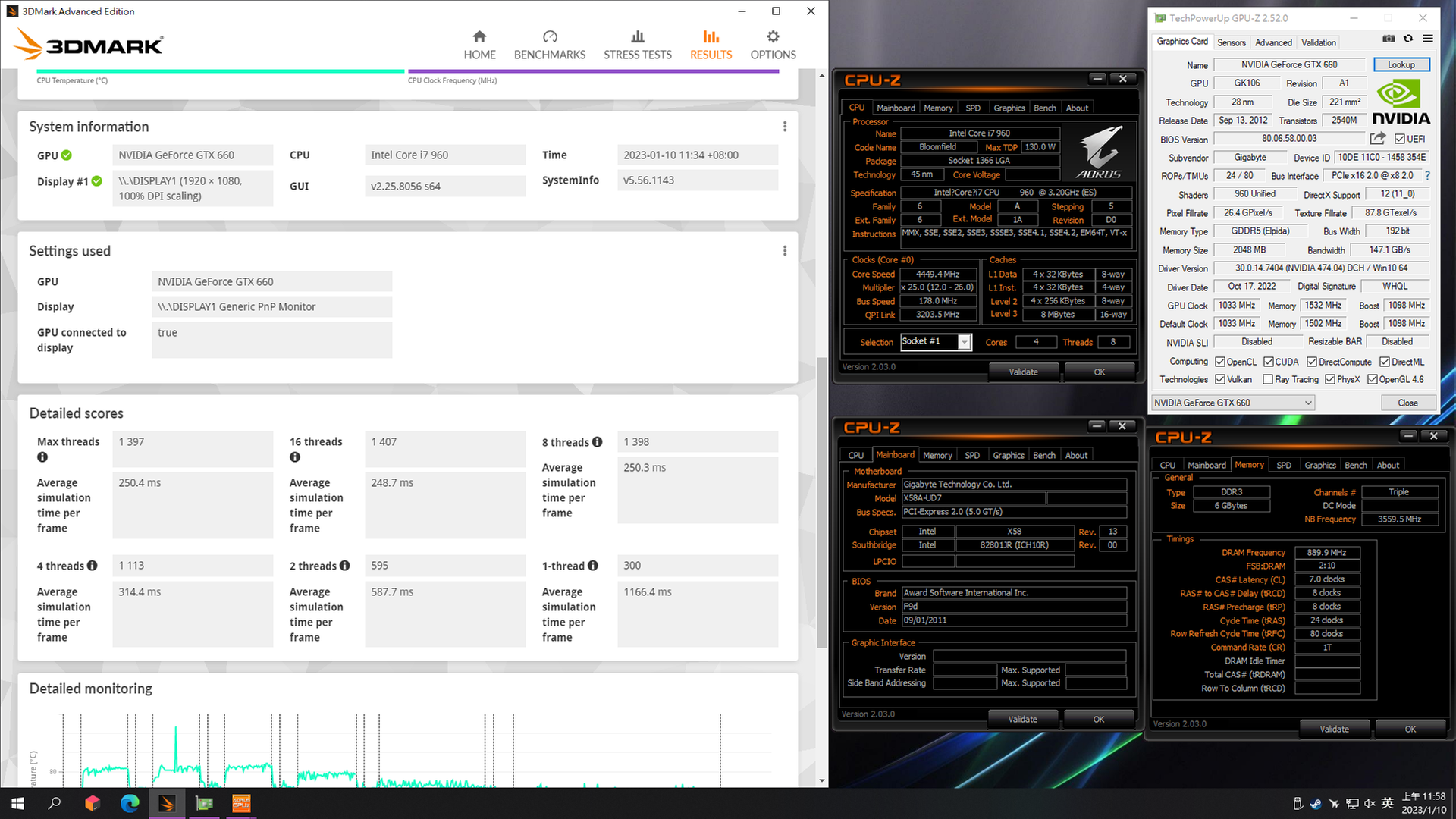Open SPD tab in Mainboard CPU-Z window
This screenshot has height=819, width=1456.
972,456
